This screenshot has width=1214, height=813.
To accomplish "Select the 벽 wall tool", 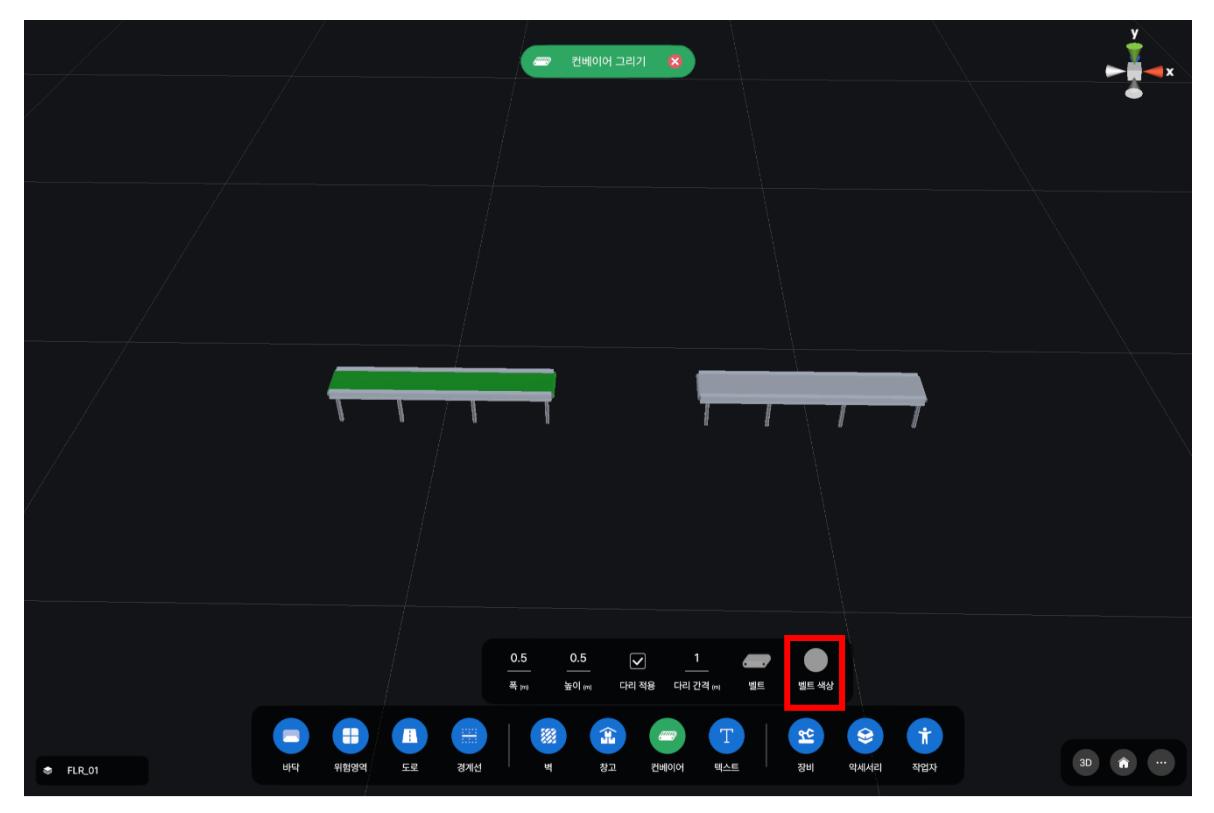I will 547,737.
